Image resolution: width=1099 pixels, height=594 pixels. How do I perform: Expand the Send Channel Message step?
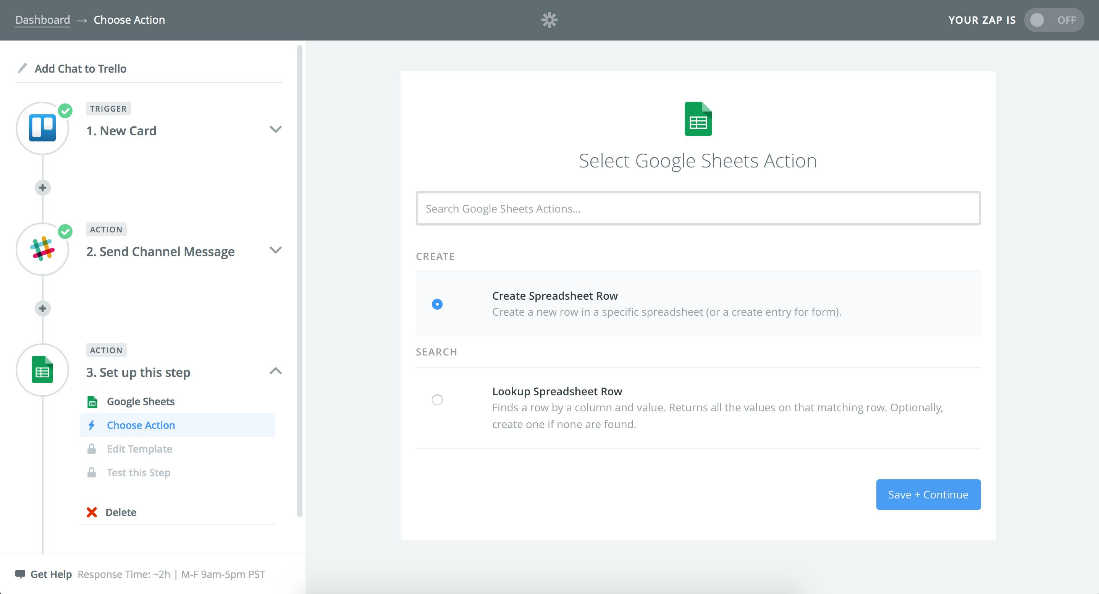tap(276, 251)
